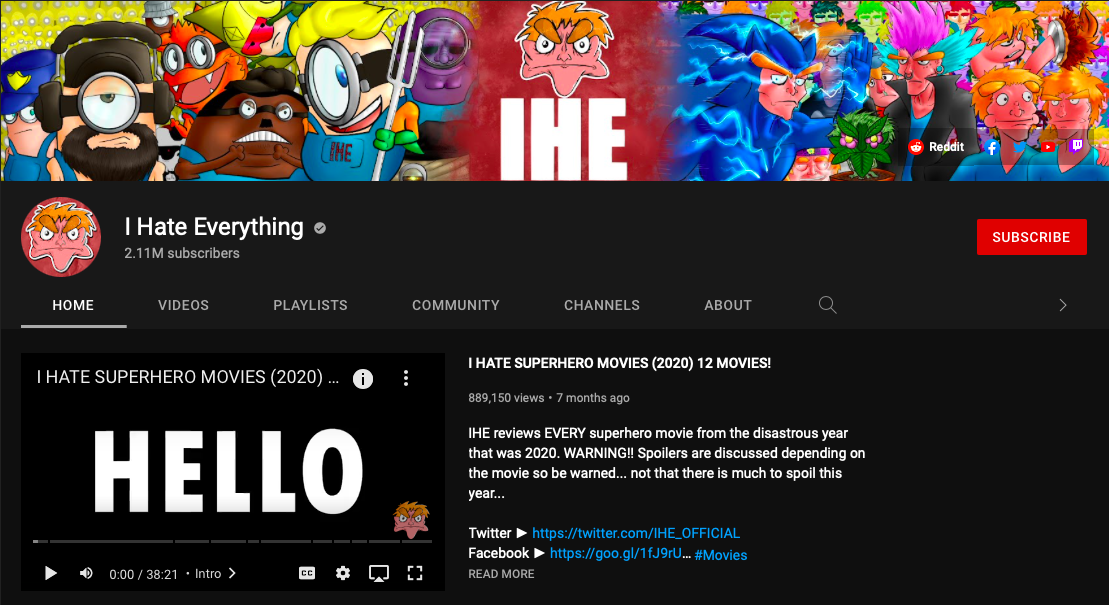Switch to the VIDEOS tab
The image size is (1109, 605).
coord(183,305)
